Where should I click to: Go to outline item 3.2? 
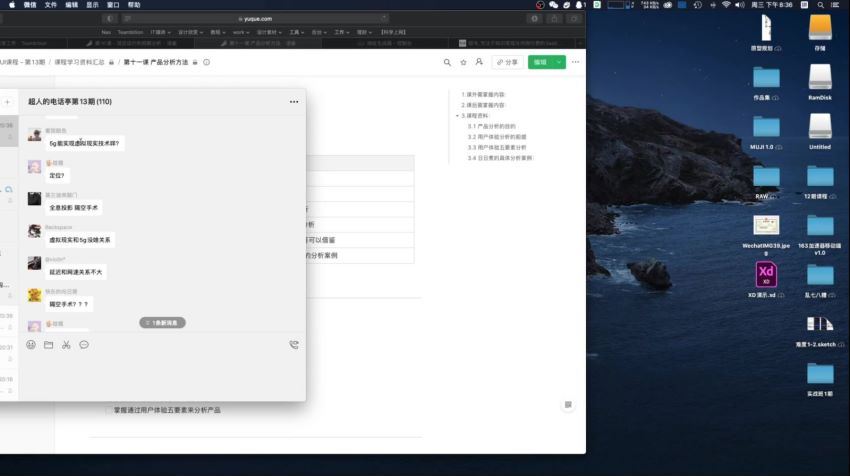(x=497, y=137)
